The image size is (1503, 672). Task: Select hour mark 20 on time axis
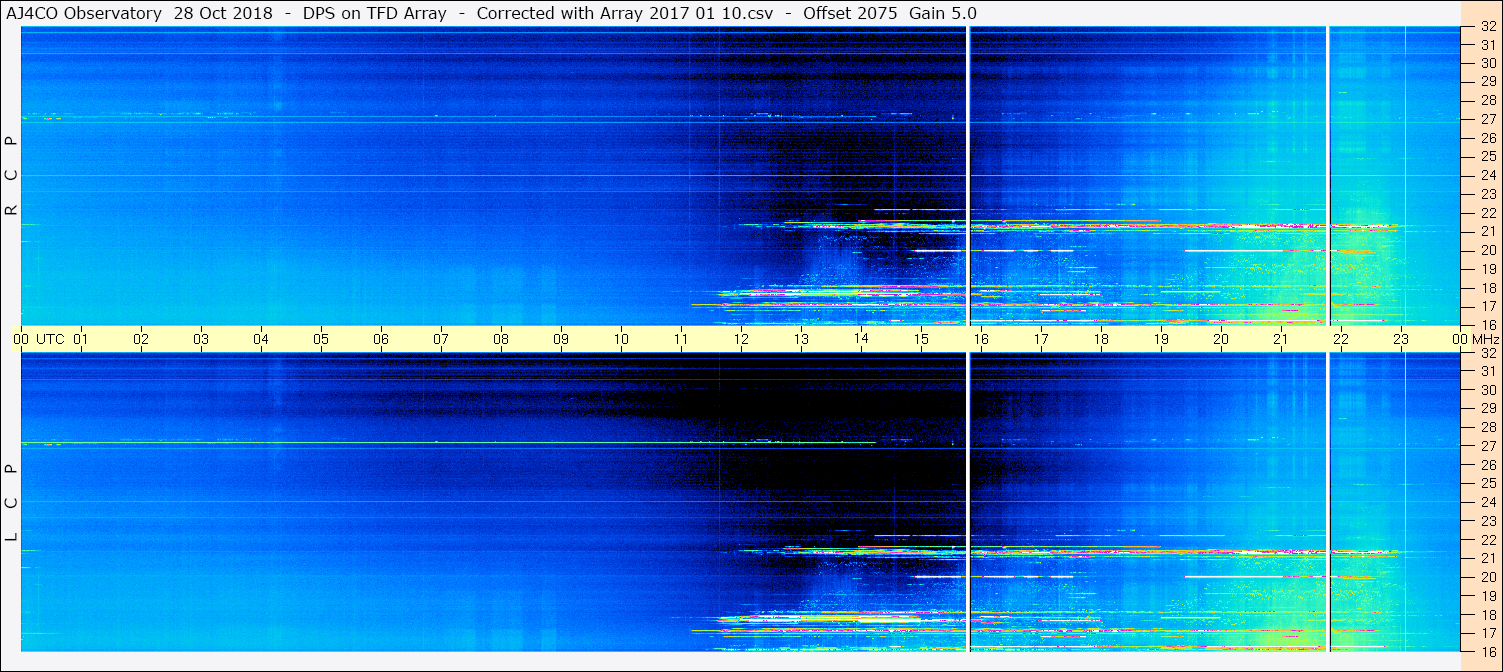[1221, 339]
